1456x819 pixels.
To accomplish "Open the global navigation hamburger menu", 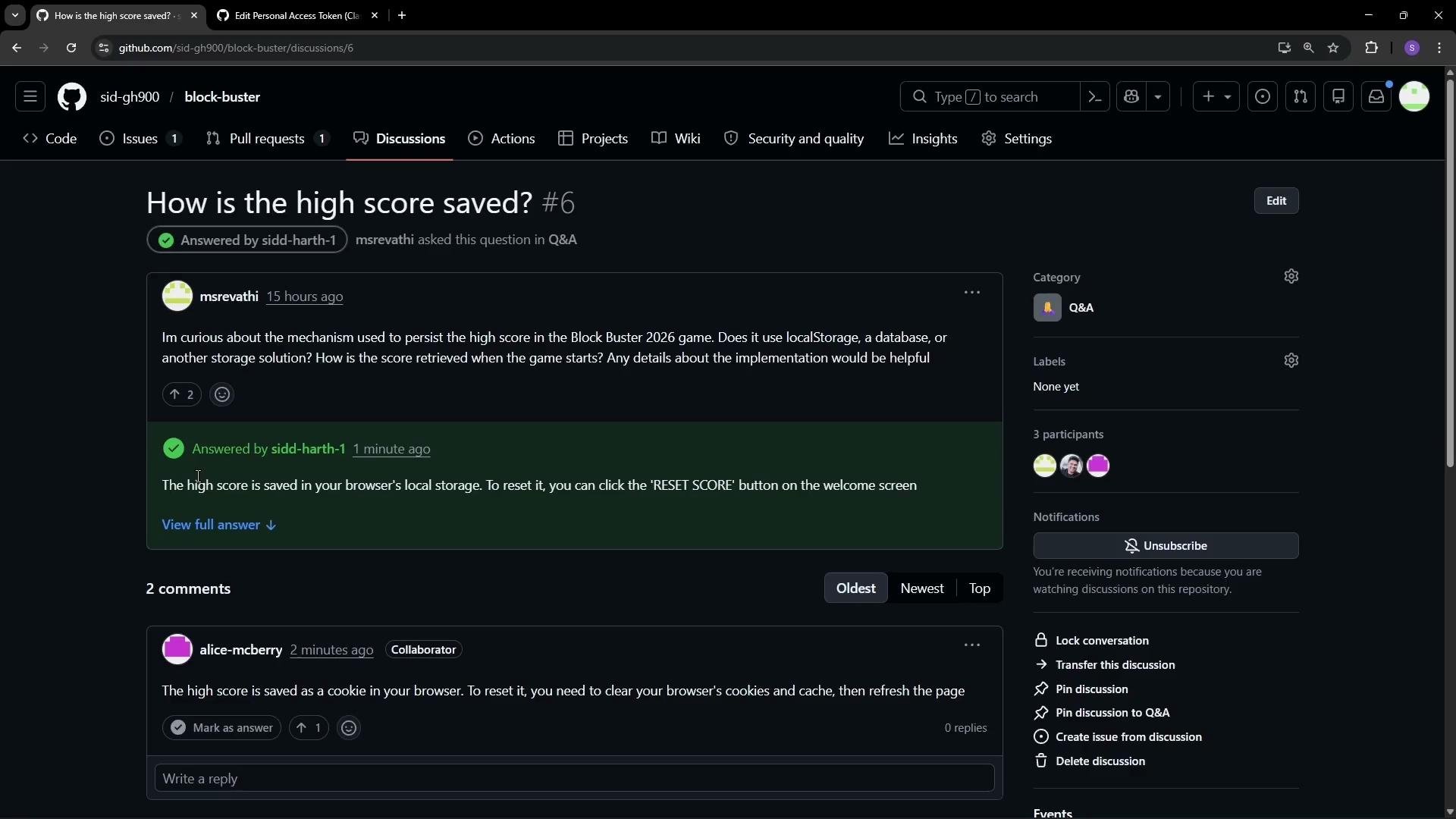I will click(x=30, y=97).
